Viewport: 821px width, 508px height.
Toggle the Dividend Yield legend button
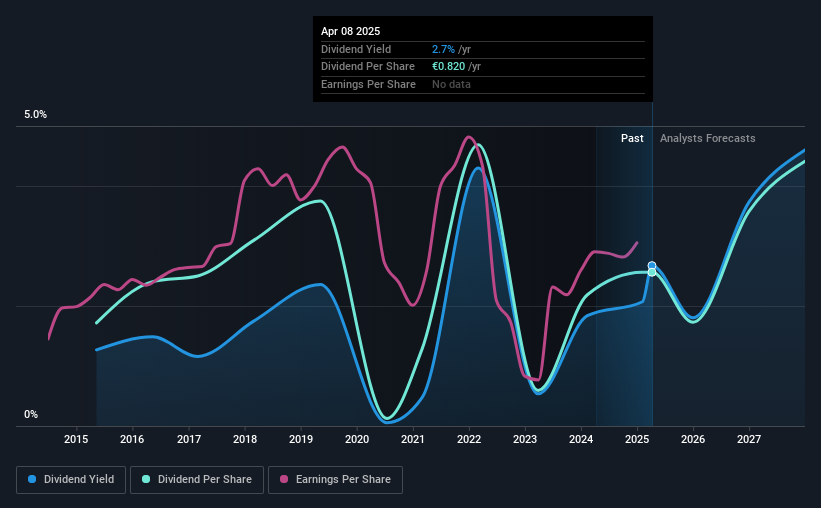(71, 480)
